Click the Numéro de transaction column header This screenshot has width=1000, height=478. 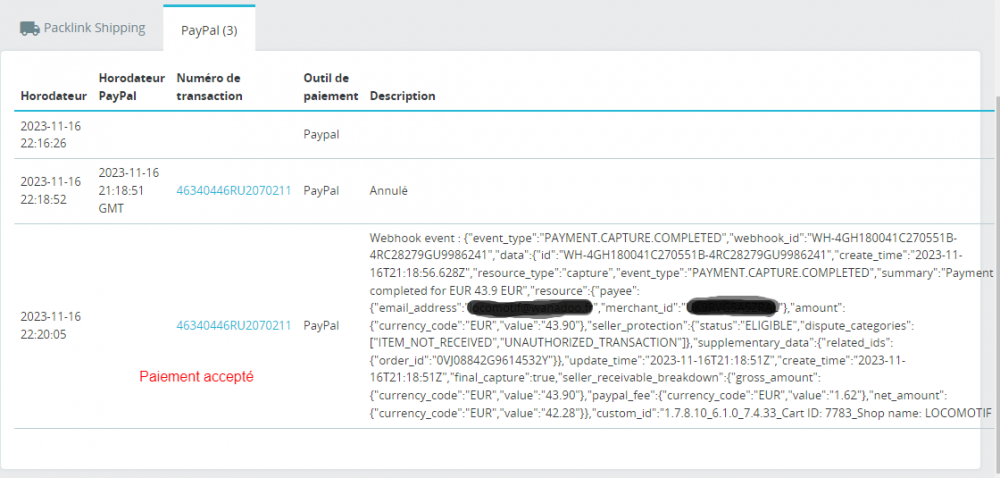pyautogui.click(x=209, y=87)
